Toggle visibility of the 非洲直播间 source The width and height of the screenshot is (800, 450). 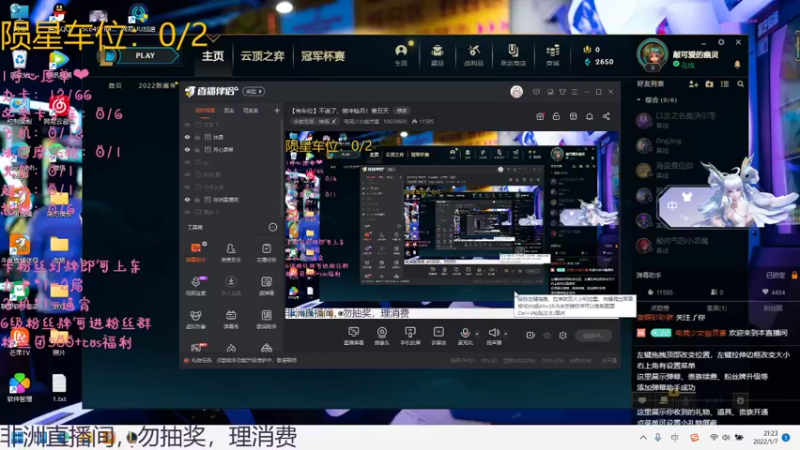point(187,199)
